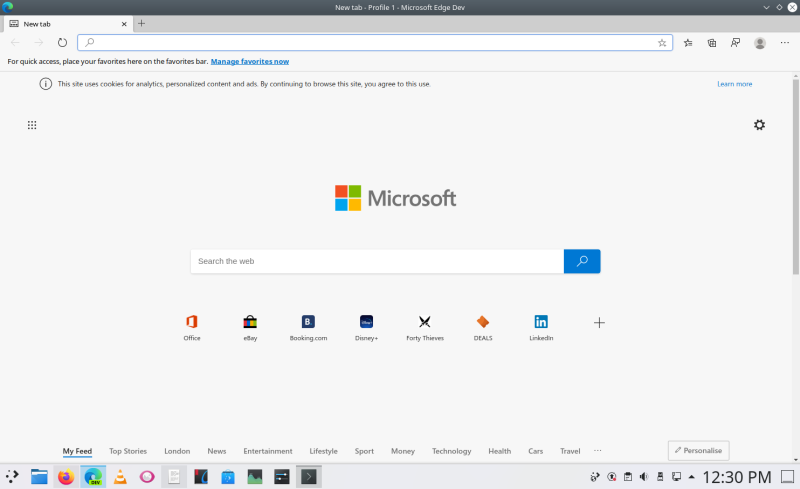Open page settings gear icon
This screenshot has height=489, width=800.
(x=759, y=125)
